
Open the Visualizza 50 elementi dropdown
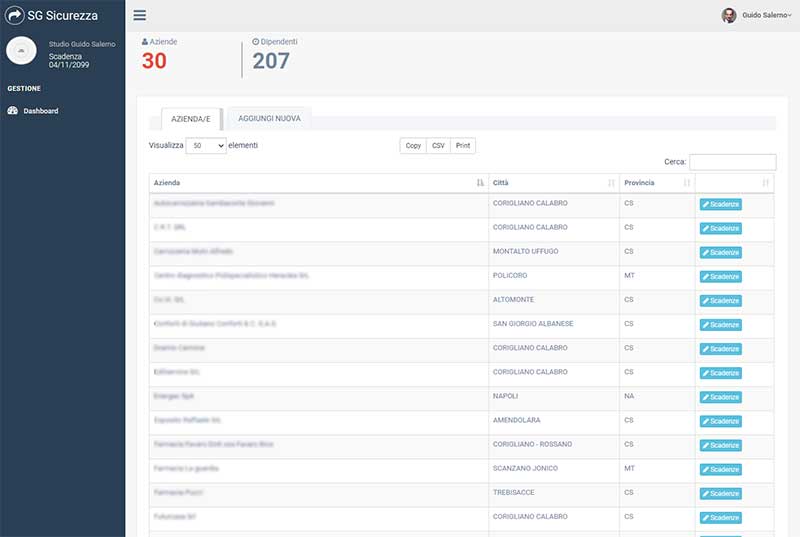click(206, 145)
